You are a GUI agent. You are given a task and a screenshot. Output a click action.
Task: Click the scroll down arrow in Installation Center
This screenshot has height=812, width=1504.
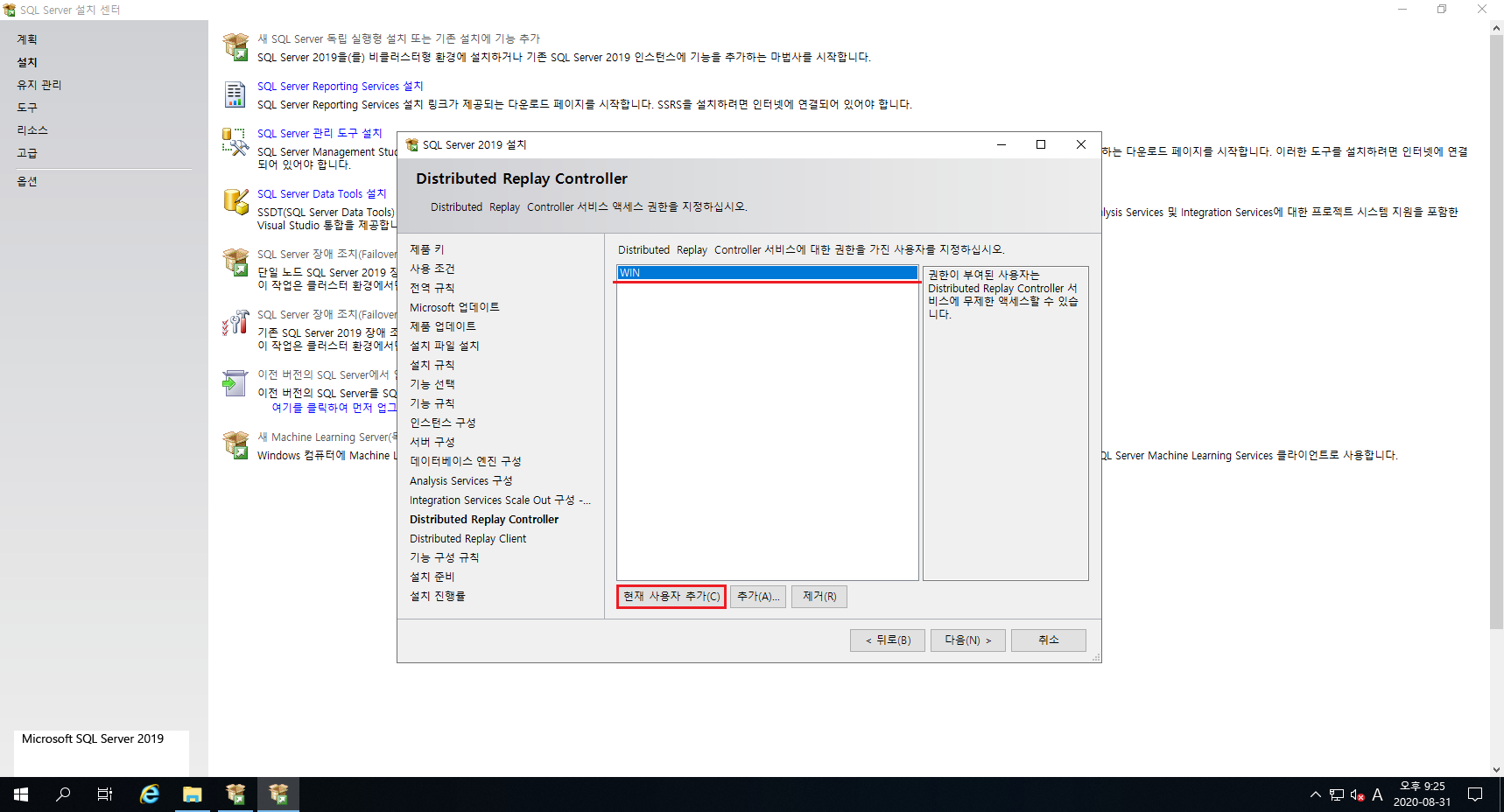click(1496, 770)
